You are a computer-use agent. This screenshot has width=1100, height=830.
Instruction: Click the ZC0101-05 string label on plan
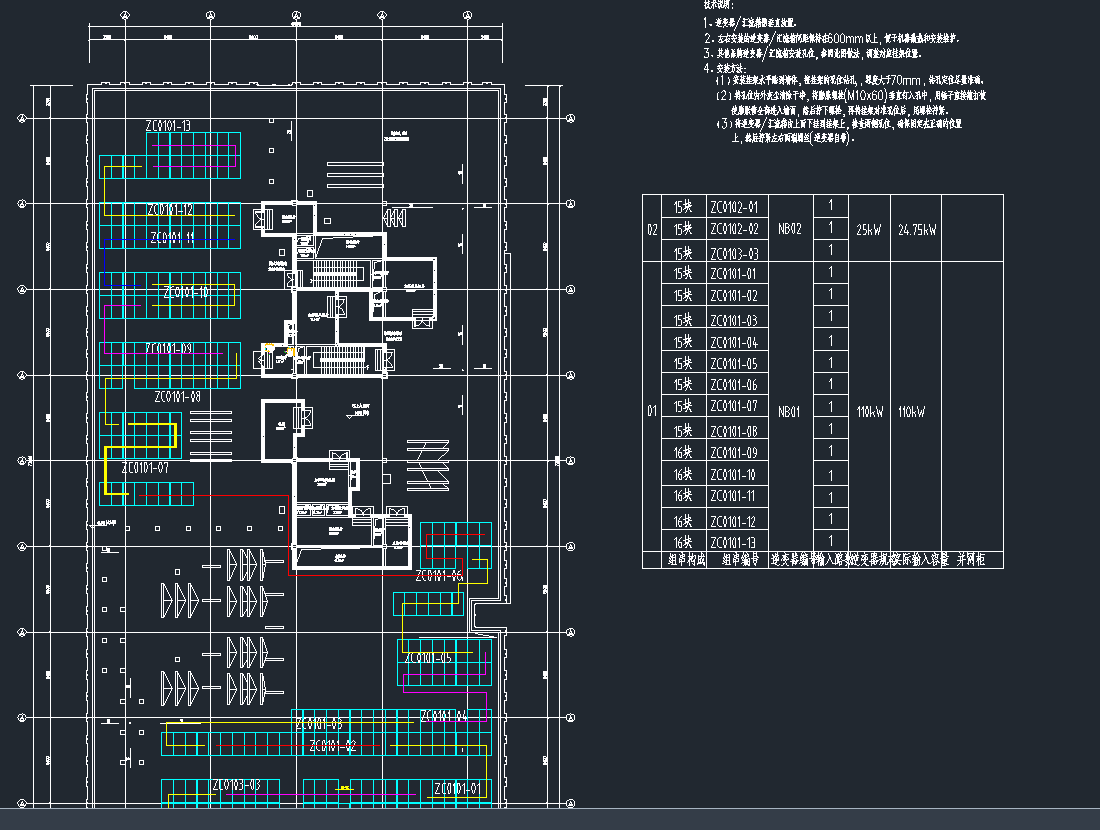click(x=428, y=658)
